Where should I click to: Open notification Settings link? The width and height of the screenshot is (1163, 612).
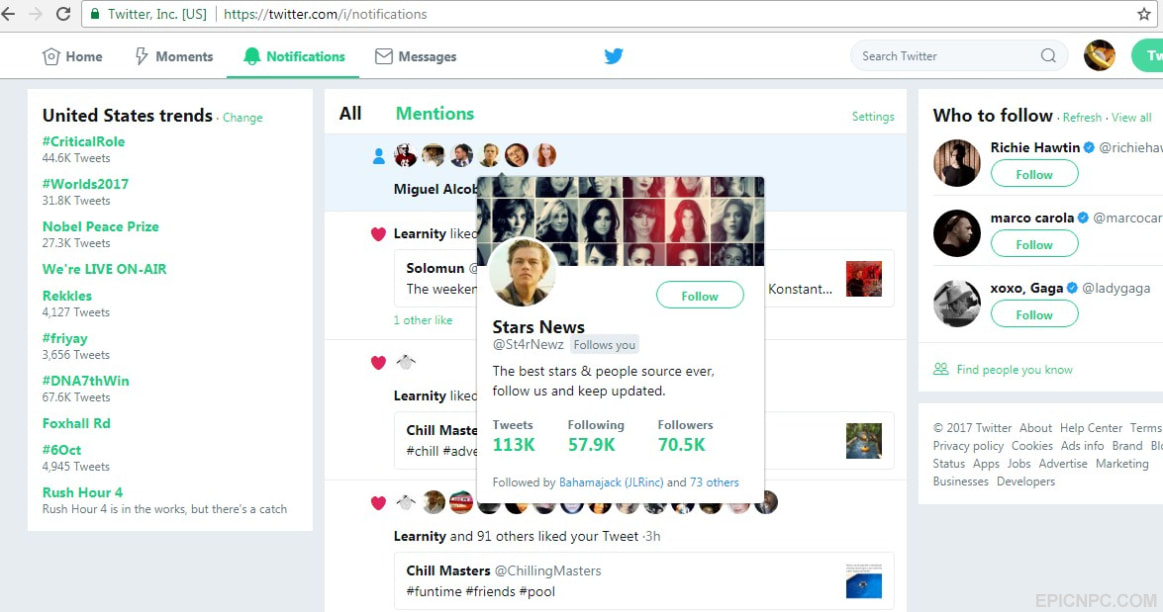coord(872,116)
